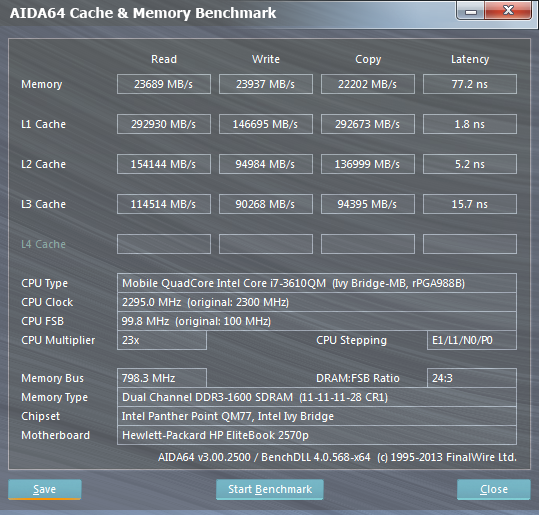Click the CPU Stepping value field

pyautogui.click(x=472, y=340)
